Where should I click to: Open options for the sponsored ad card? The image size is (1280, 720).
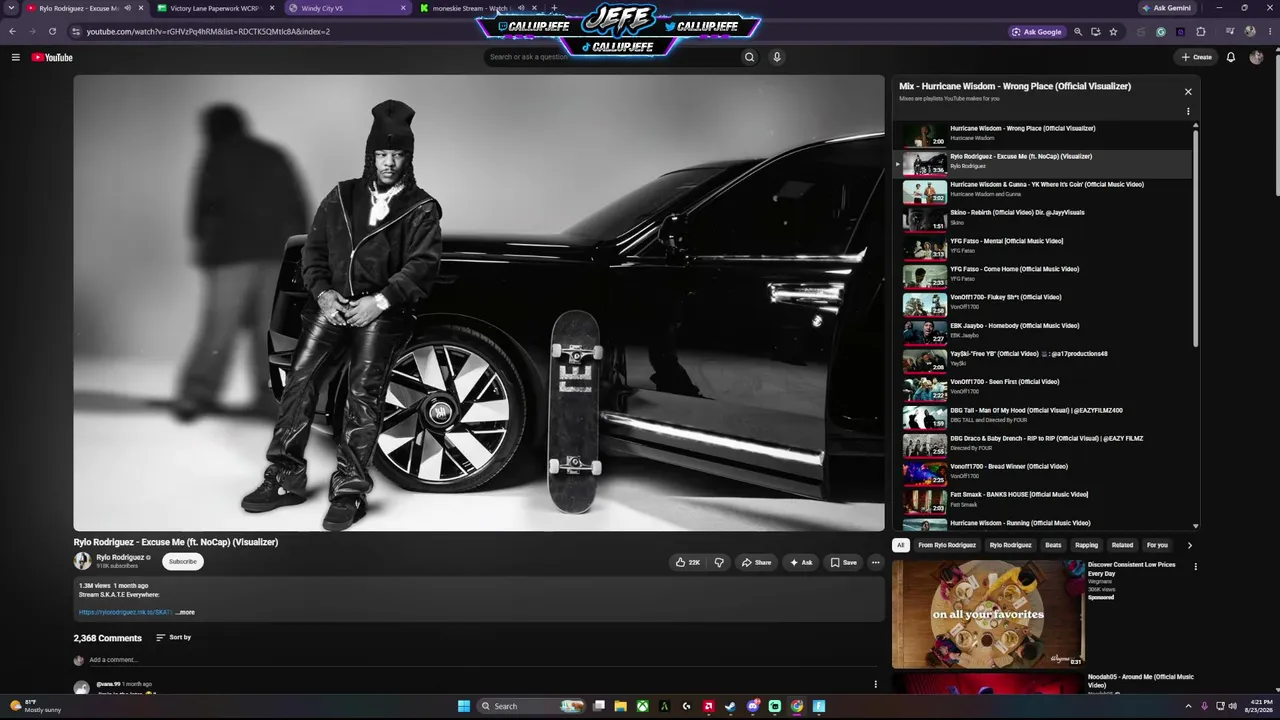tap(1195, 567)
